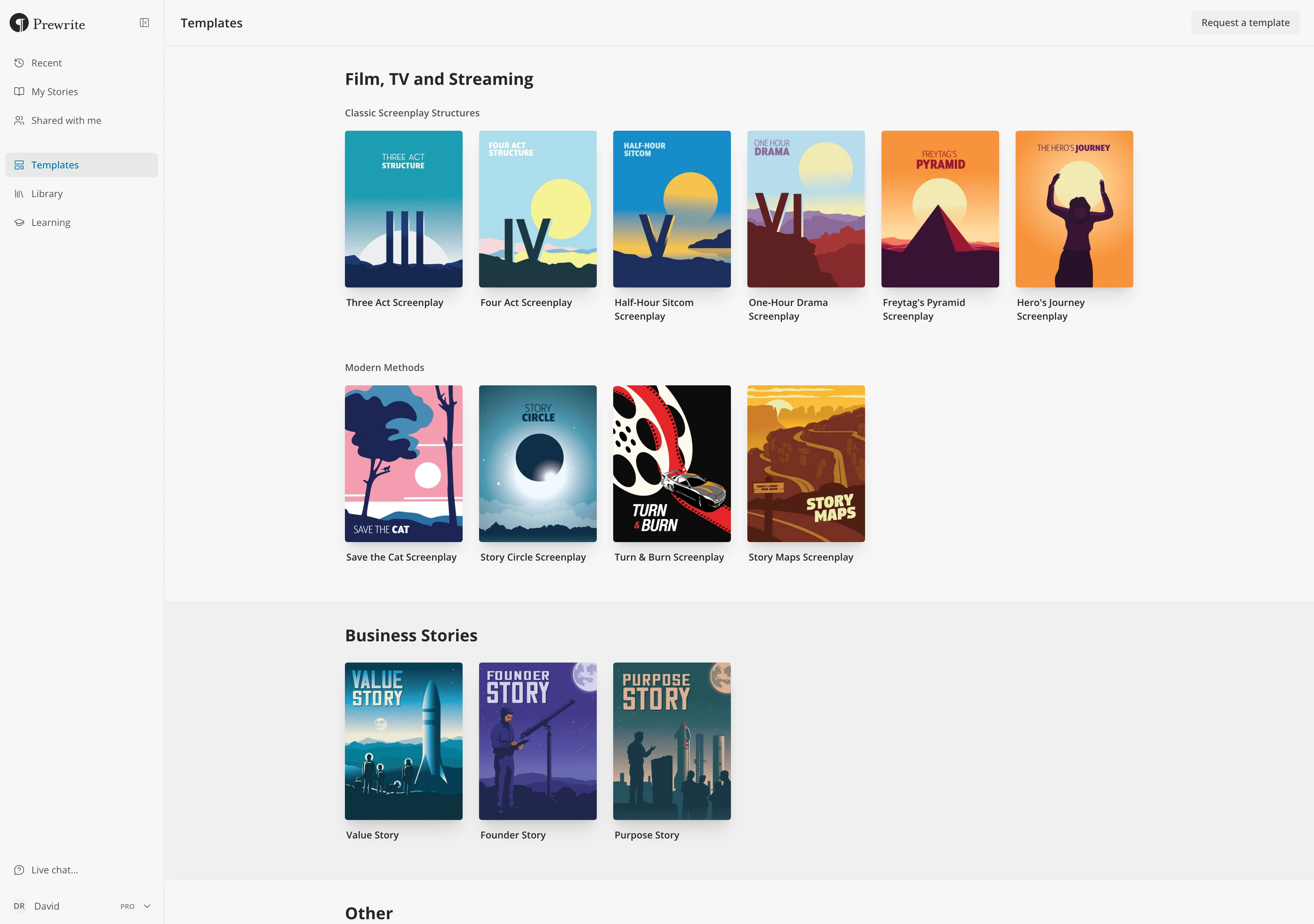Click the Request a template button
The height and width of the screenshot is (924, 1314).
(1245, 23)
